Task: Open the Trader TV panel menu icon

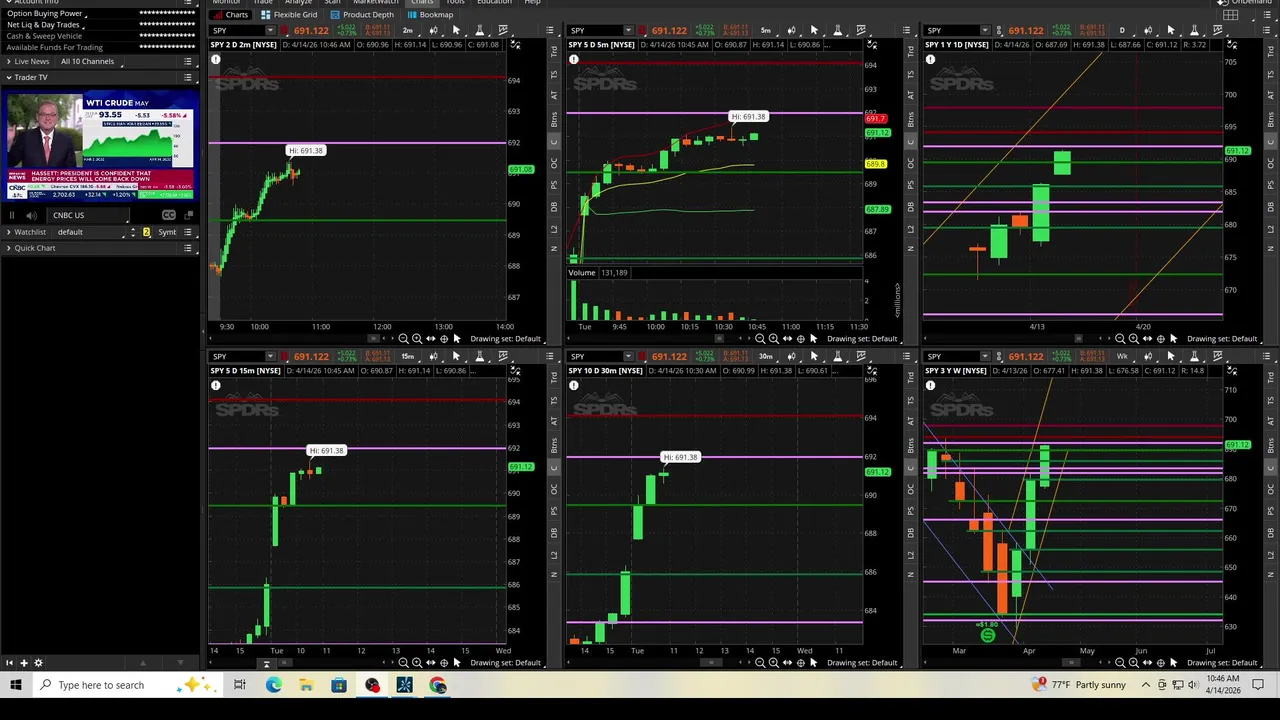Action: (x=187, y=77)
